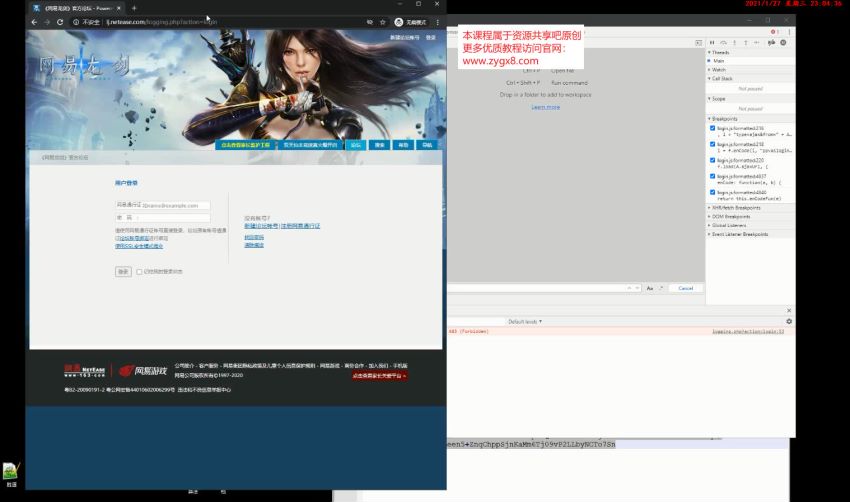The width and height of the screenshot is (850, 502).
Task: Toggle regex option in search bar
Action: pyautogui.click(x=661, y=288)
